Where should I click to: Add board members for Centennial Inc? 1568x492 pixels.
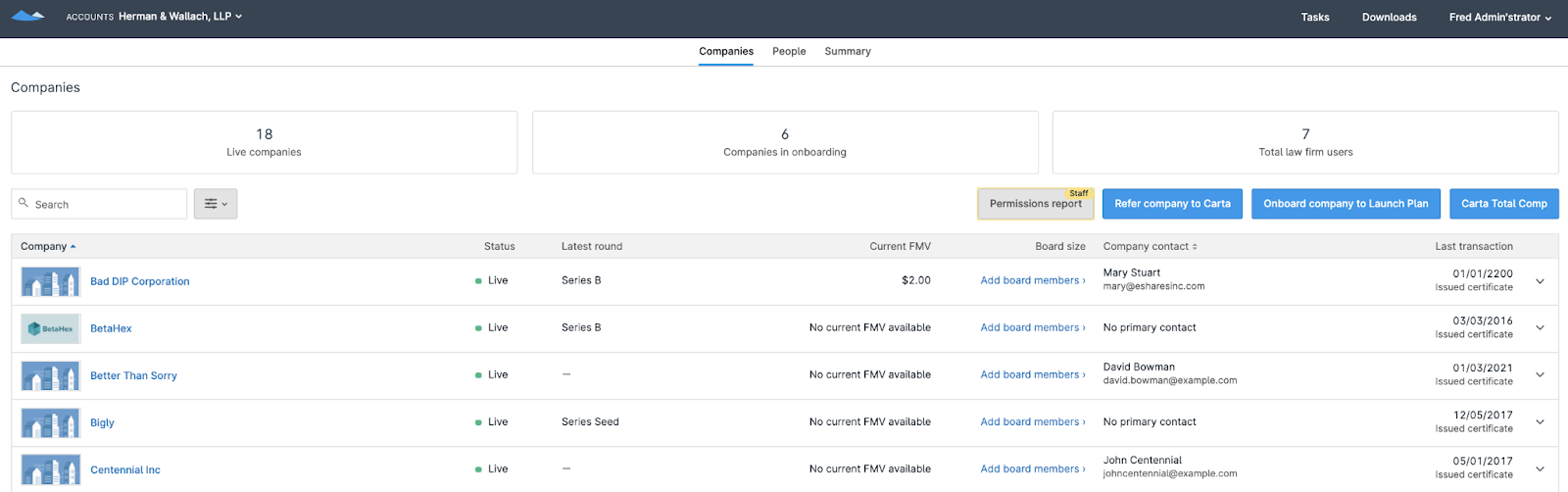[1033, 468]
